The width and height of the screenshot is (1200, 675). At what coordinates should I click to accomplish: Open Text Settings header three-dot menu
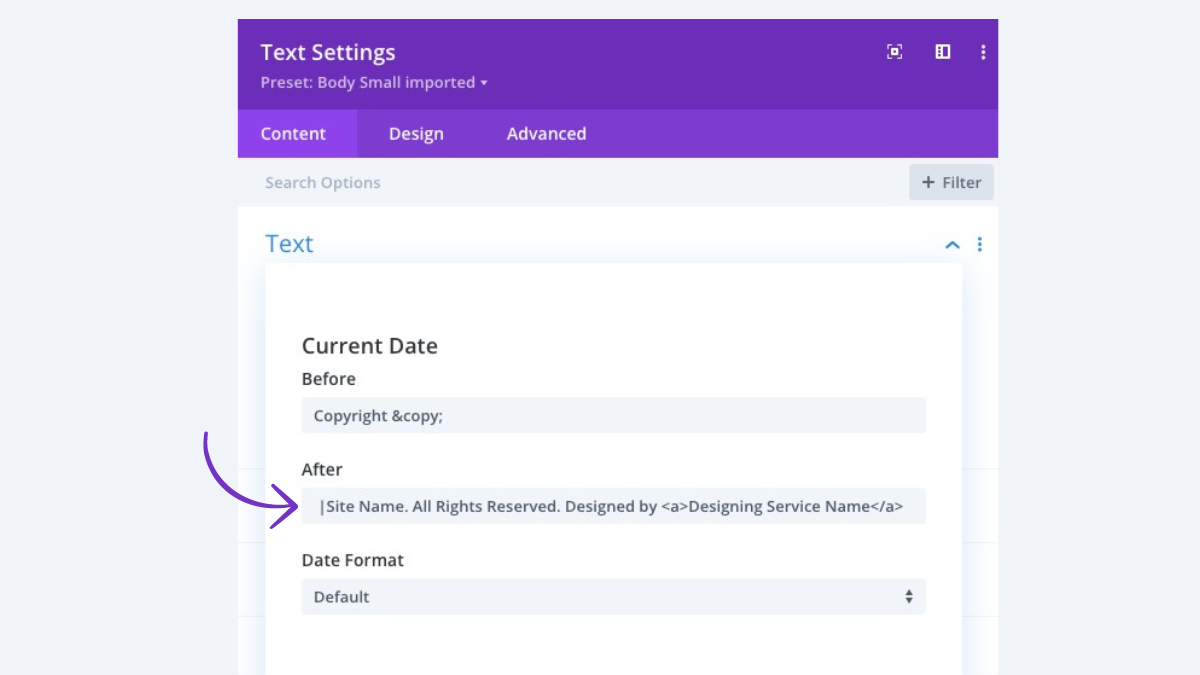tap(983, 52)
